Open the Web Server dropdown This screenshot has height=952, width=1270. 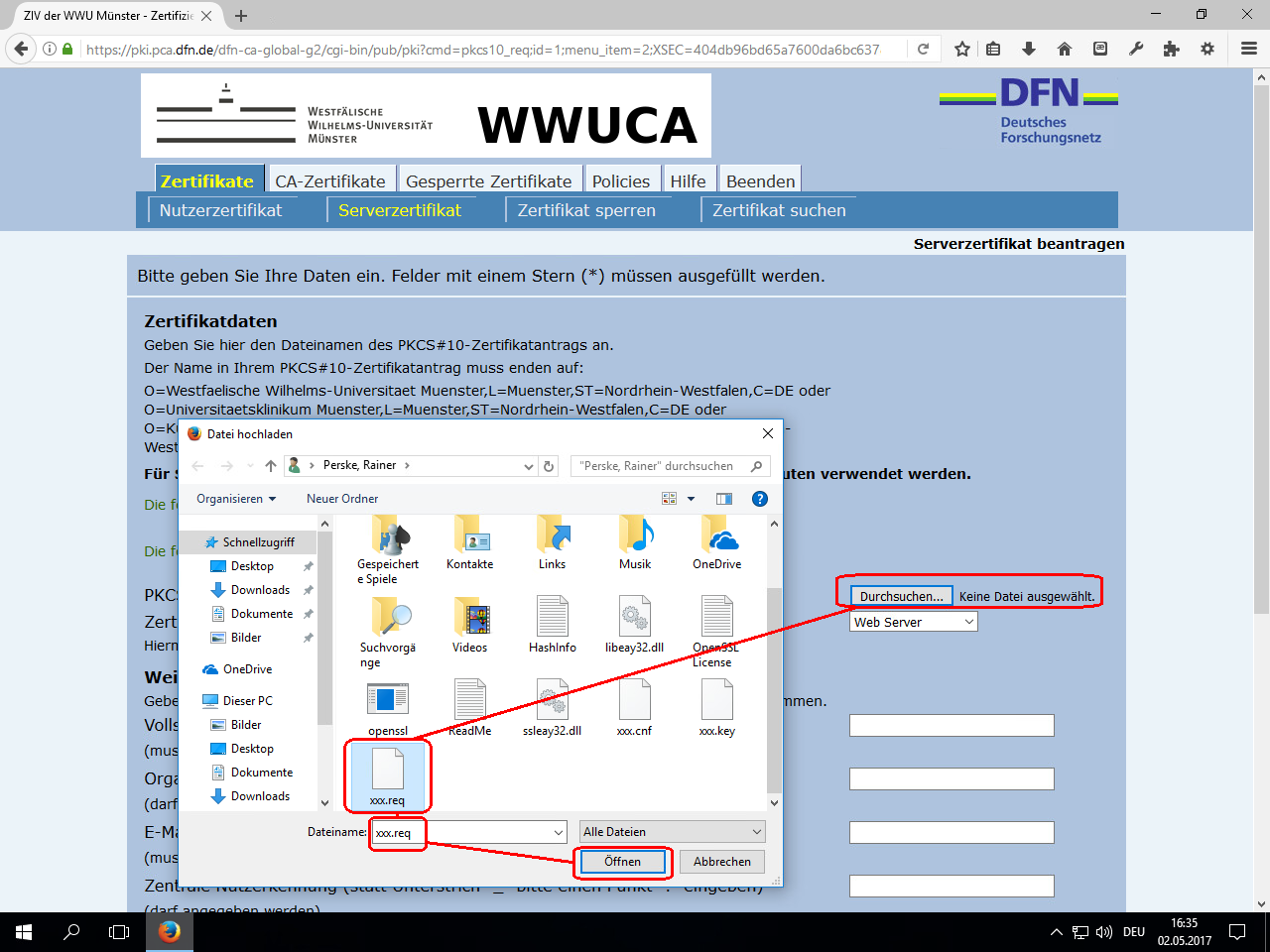pos(914,622)
